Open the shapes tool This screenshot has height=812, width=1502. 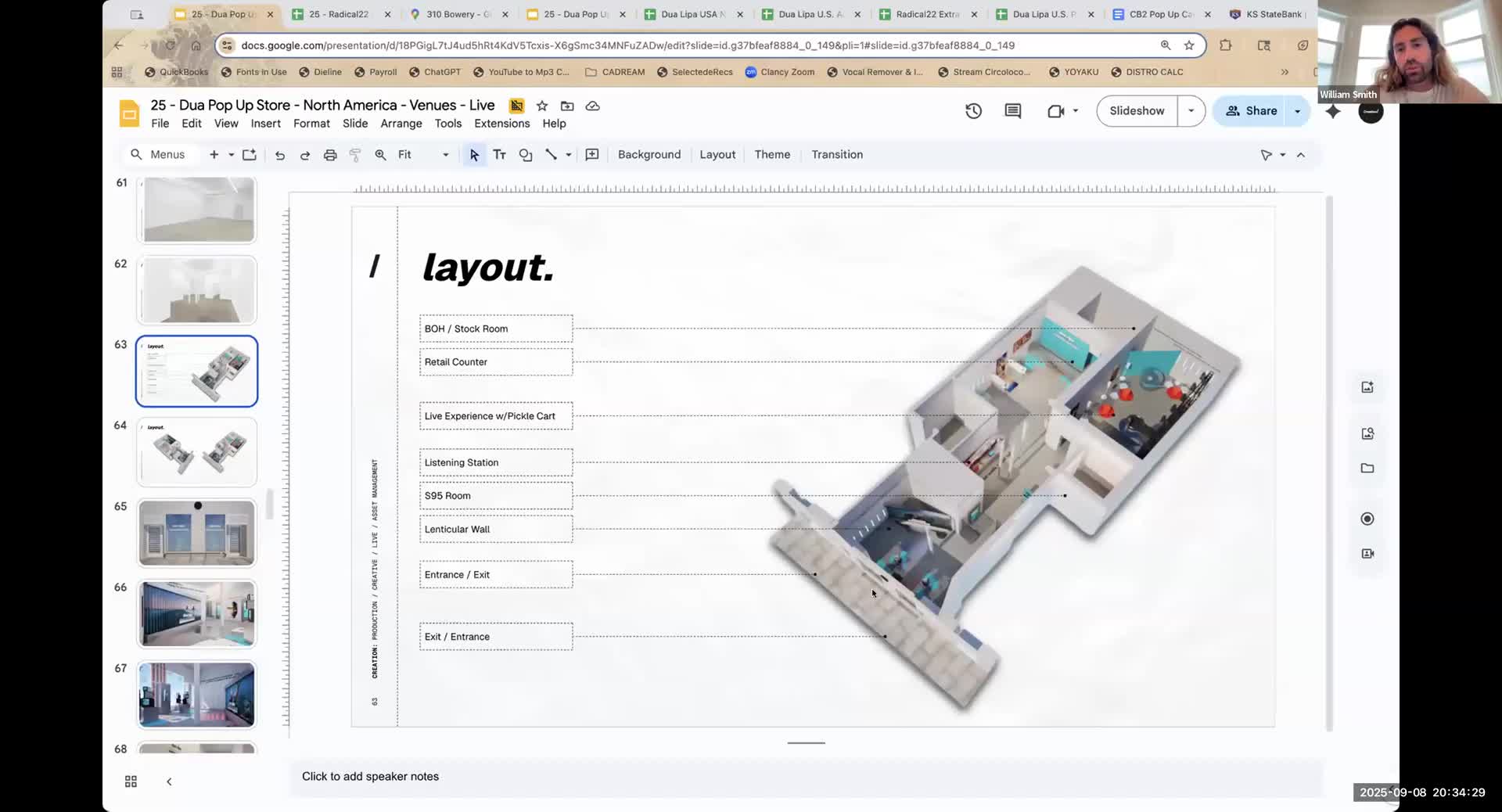pos(526,155)
